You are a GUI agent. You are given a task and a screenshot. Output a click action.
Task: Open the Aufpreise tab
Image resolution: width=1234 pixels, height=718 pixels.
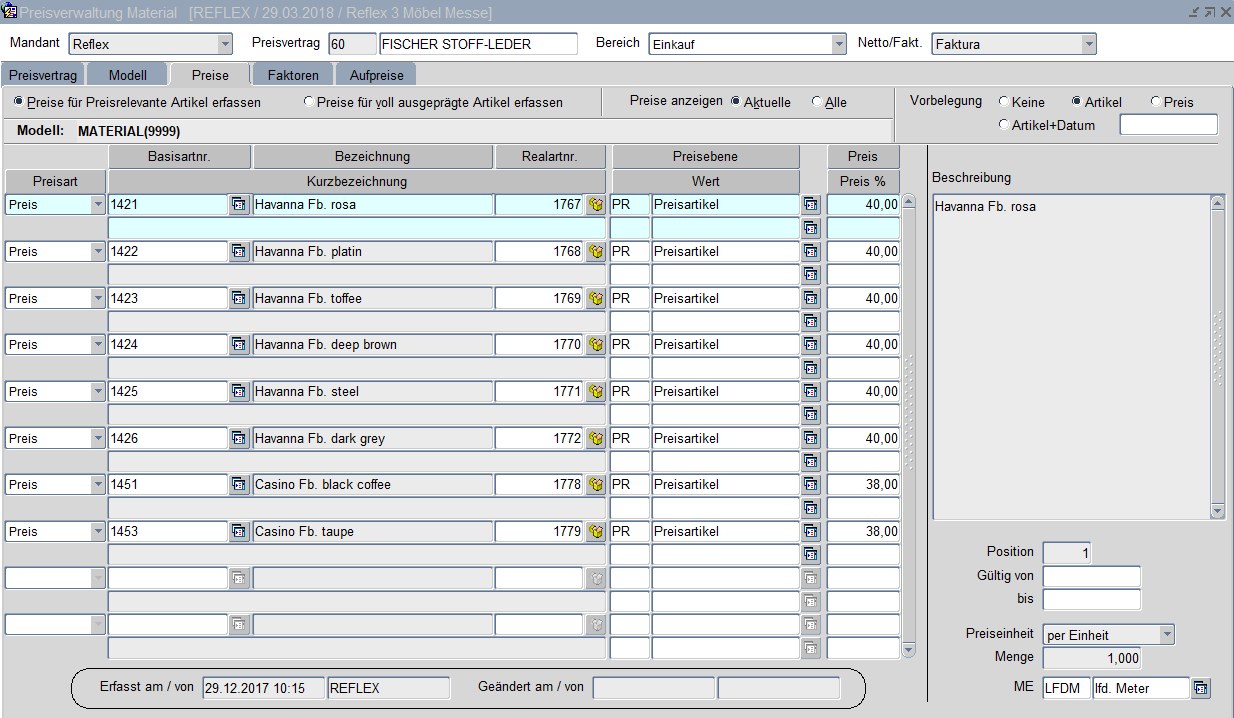(376, 76)
